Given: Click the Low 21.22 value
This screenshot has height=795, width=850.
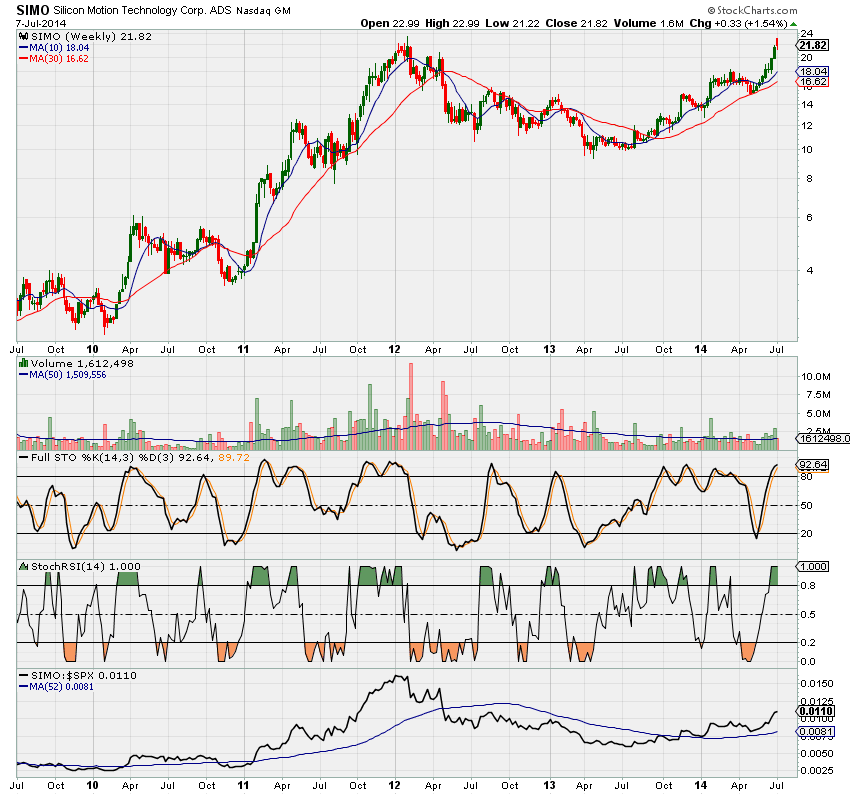Looking at the screenshot, I should click(x=512, y=23).
